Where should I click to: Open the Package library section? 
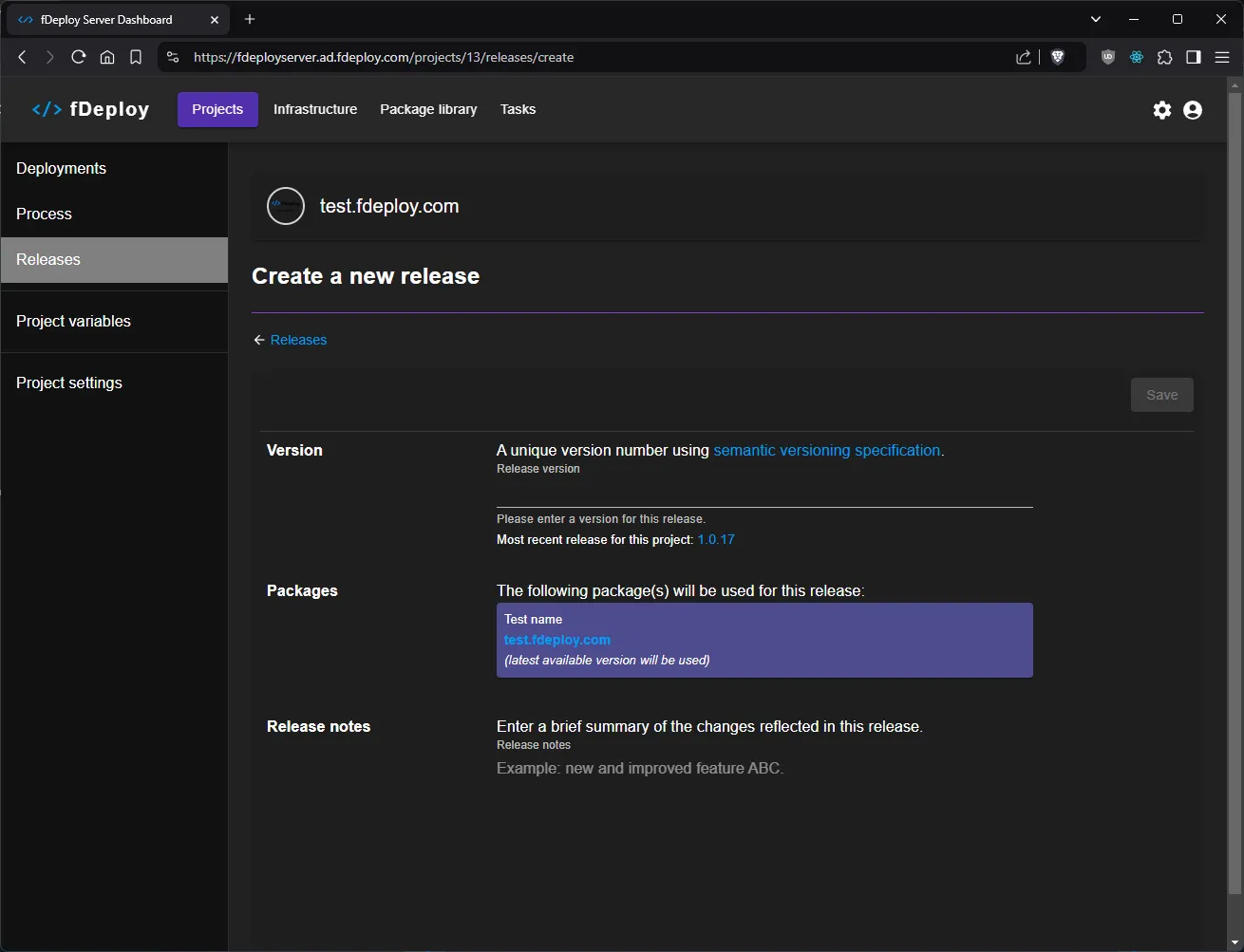point(428,109)
